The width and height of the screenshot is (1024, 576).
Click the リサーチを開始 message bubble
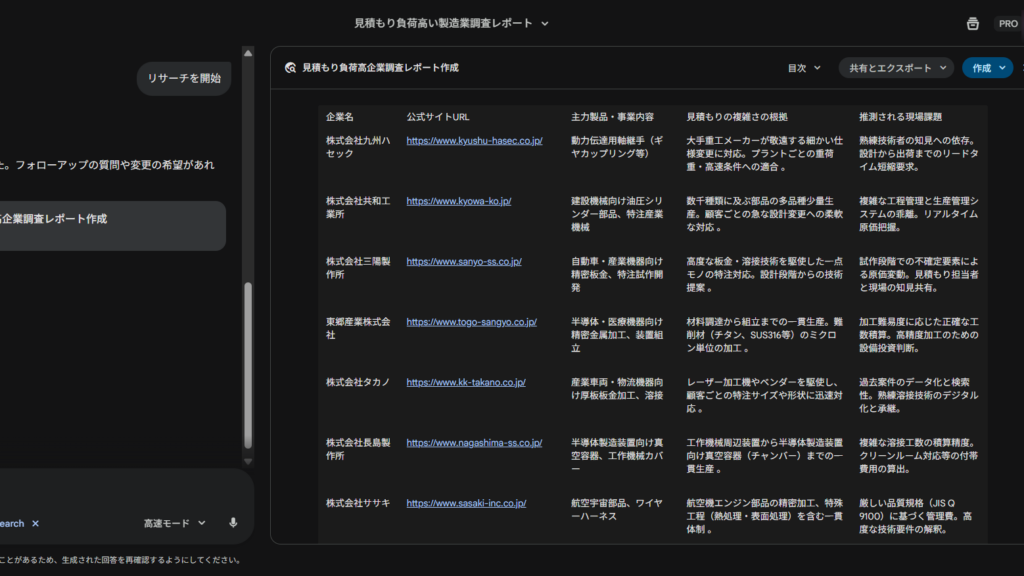tap(184, 78)
